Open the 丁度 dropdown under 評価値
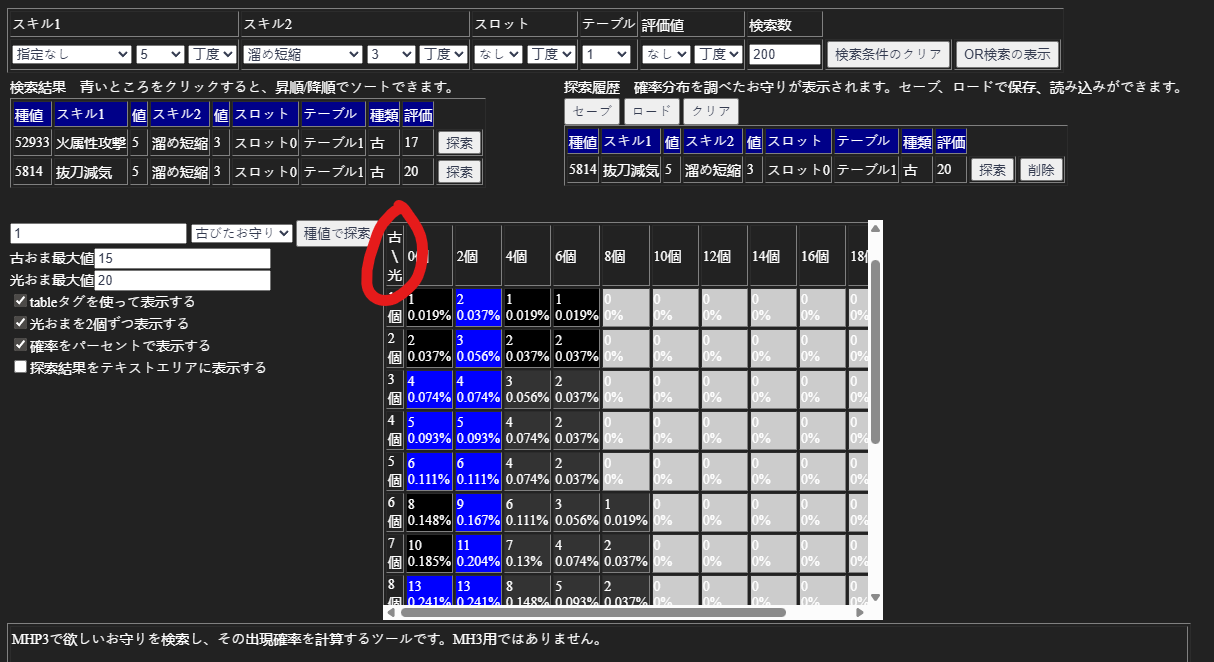Viewport: 1214px width, 662px height. [x=719, y=54]
